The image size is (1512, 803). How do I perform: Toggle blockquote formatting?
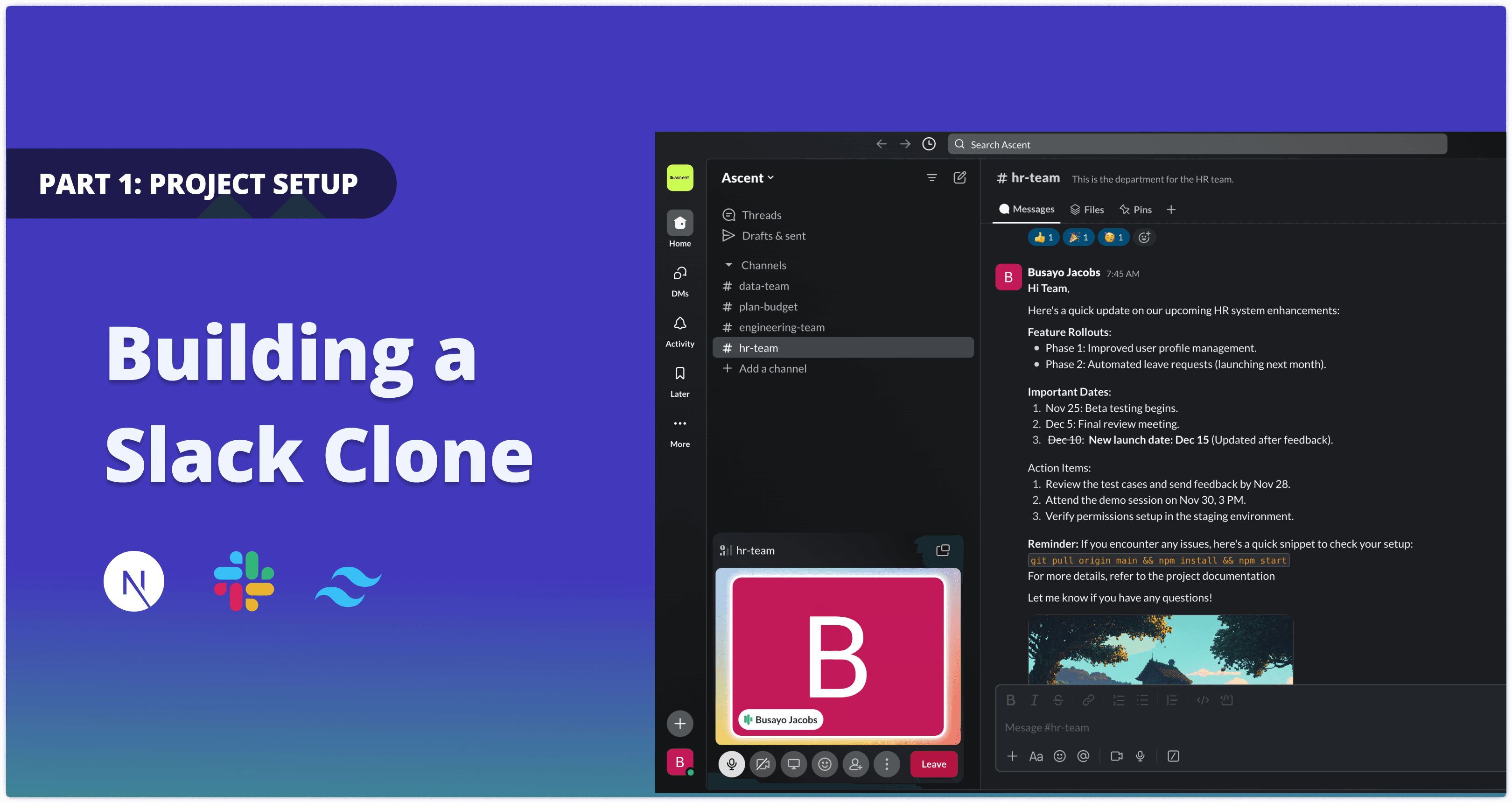pos(1172,700)
